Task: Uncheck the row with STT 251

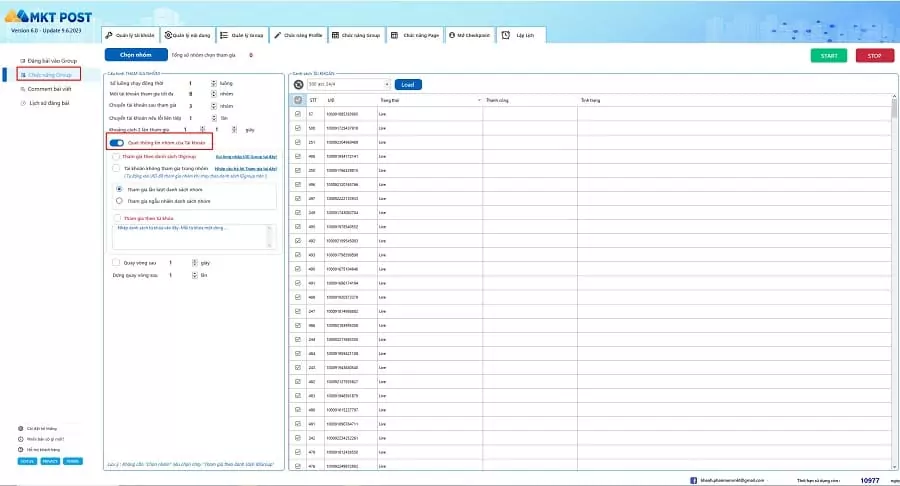Action: tap(297, 142)
